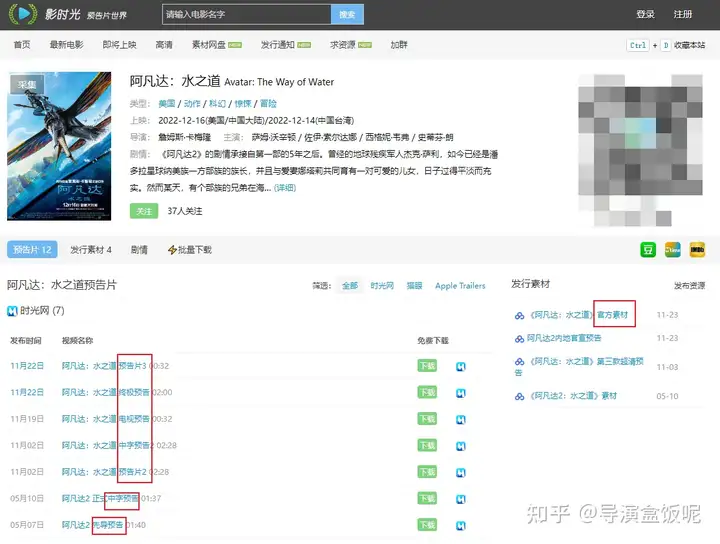Open 阿凡达2 先导预告 video link
Image resolution: width=720 pixels, height=544 pixels.
[93, 525]
